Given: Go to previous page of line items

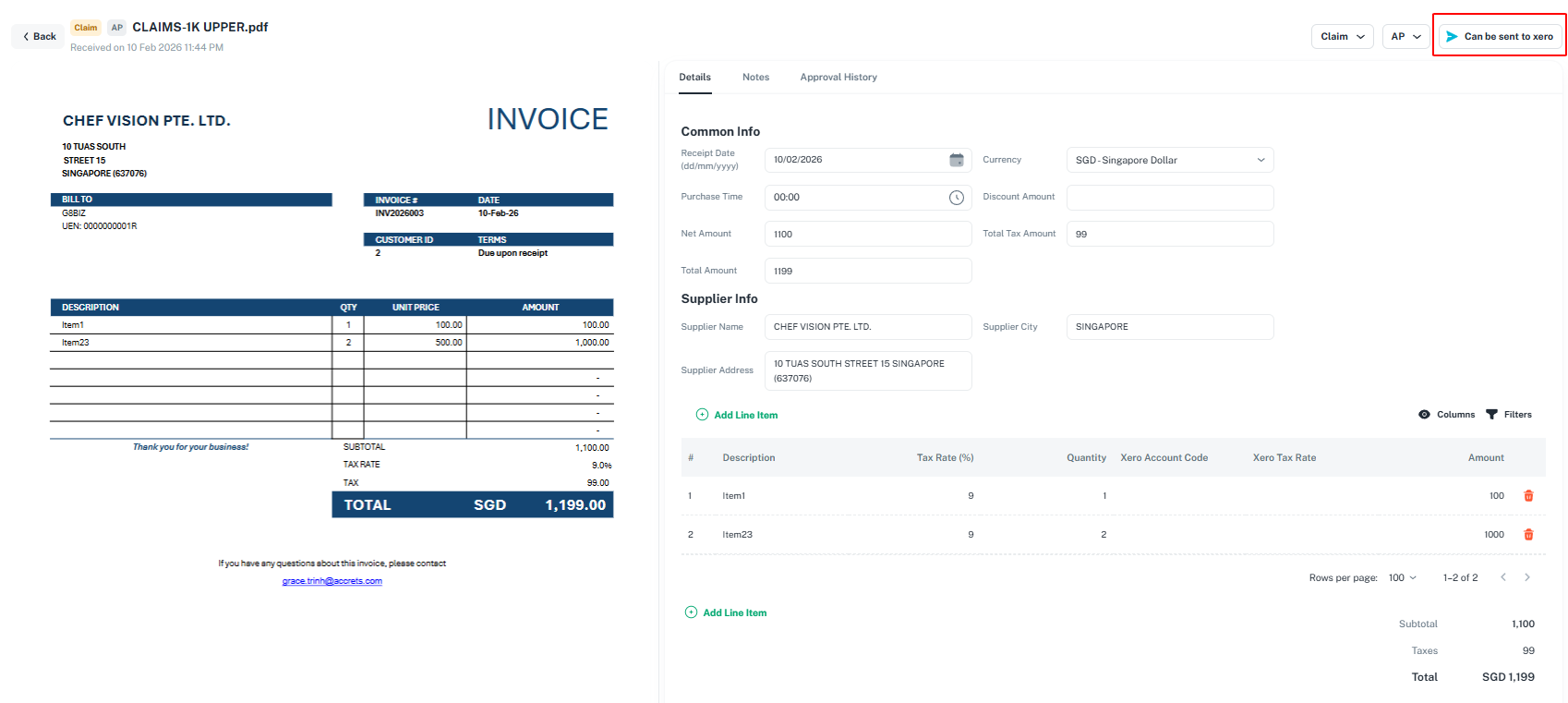Looking at the screenshot, I should pyautogui.click(x=1502, y=577).
